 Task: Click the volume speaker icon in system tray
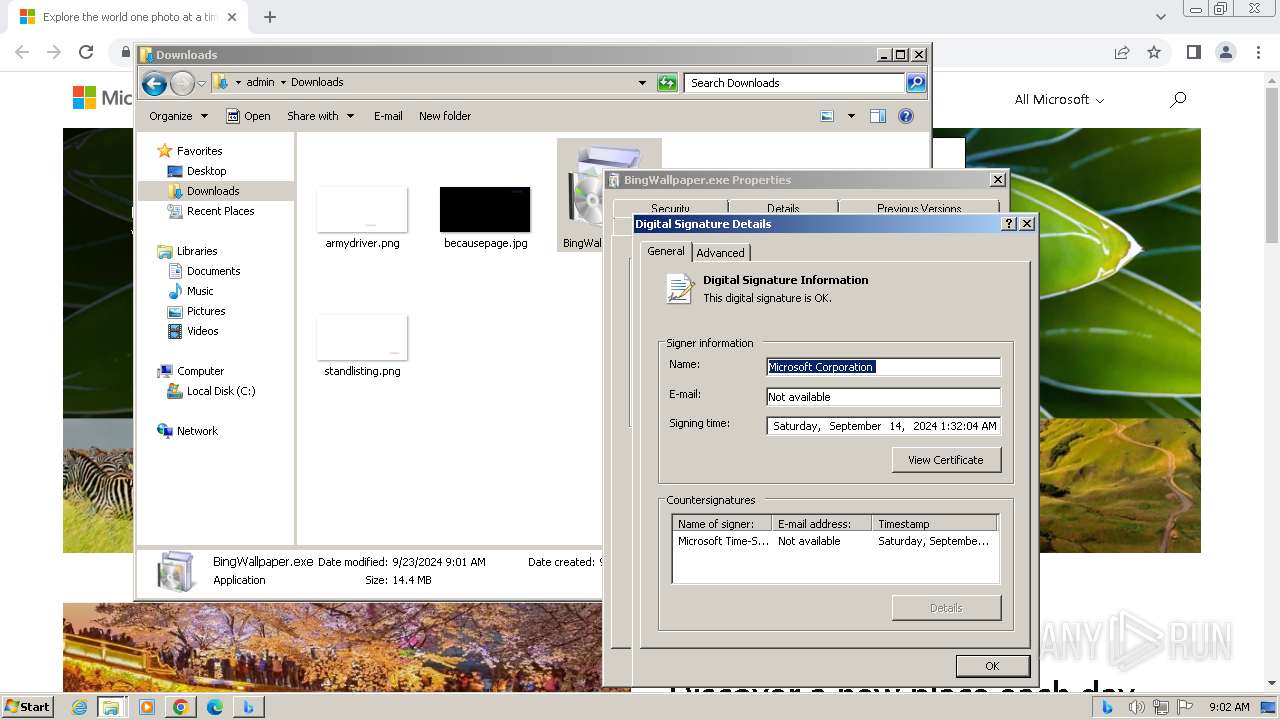click(x=1137, y=707)
